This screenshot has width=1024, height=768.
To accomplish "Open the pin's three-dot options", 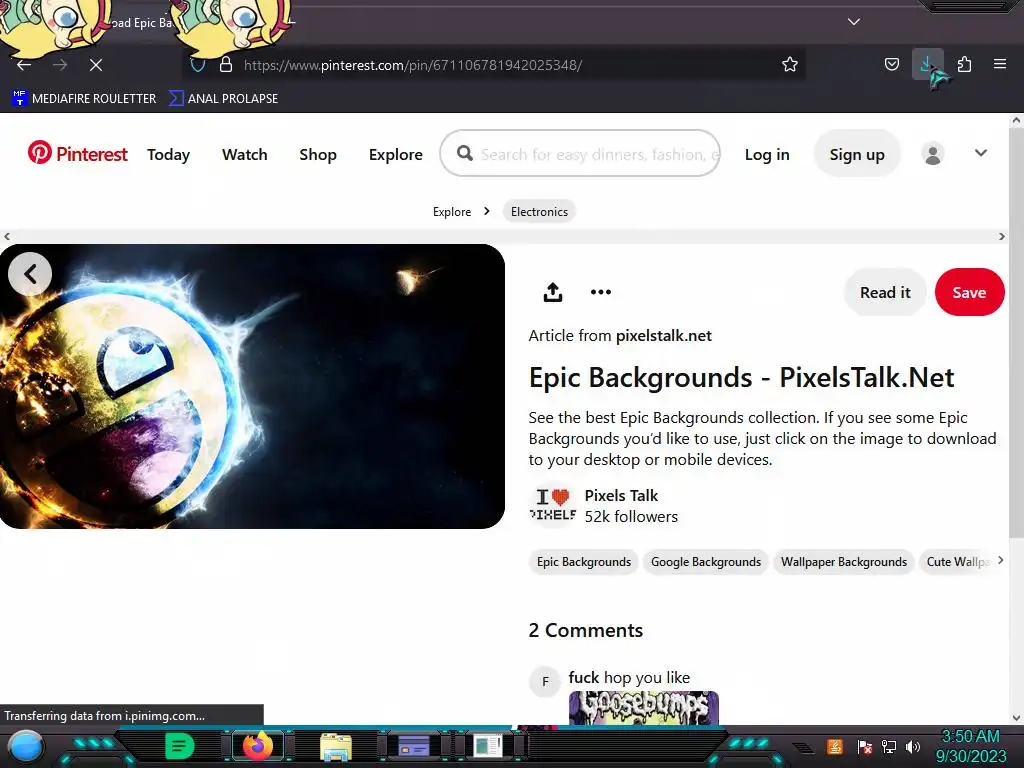I will pyautogui.click(x=601, y=292).
